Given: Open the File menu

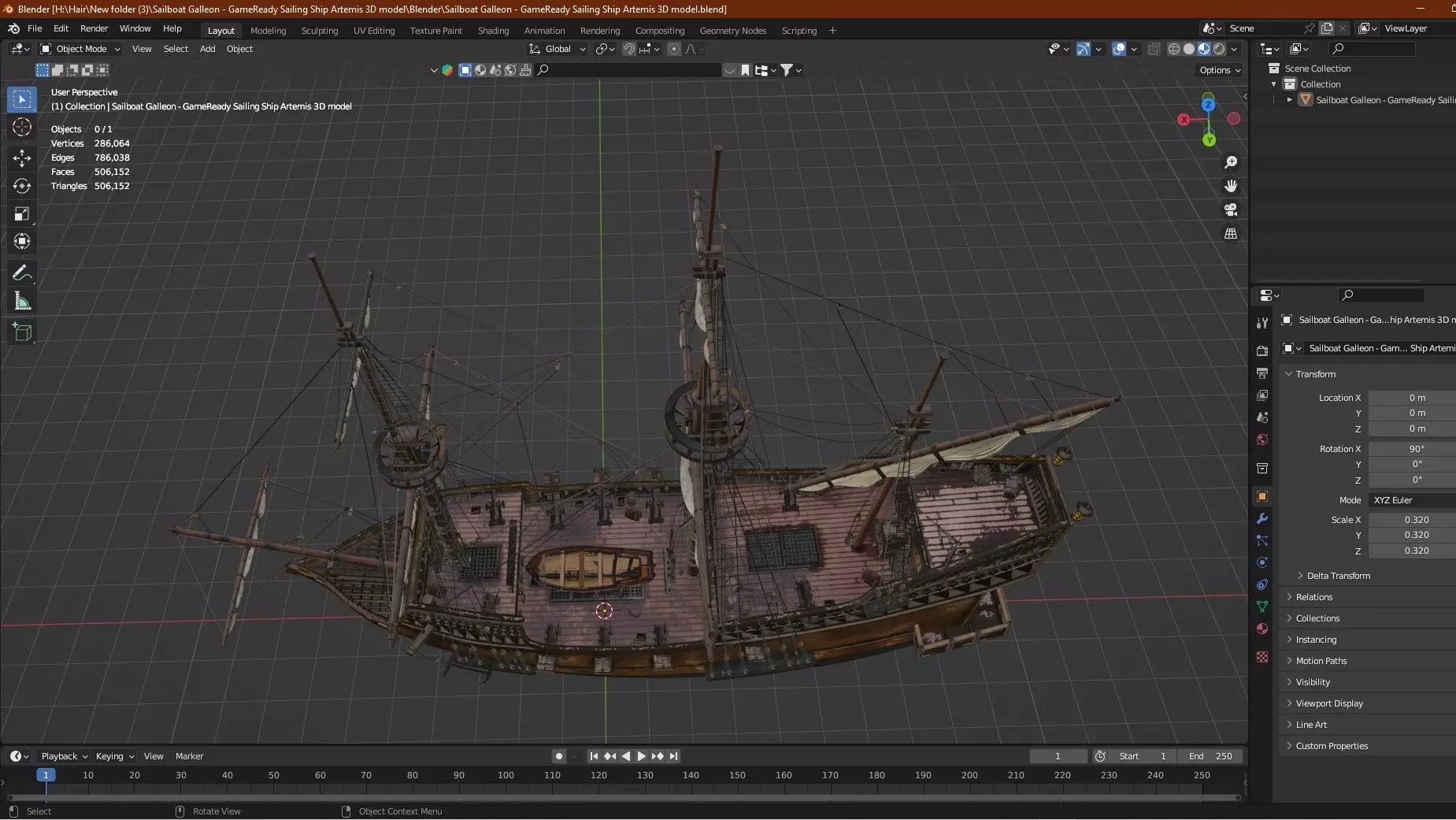Looking at the screenshot, I should point(35,28).
